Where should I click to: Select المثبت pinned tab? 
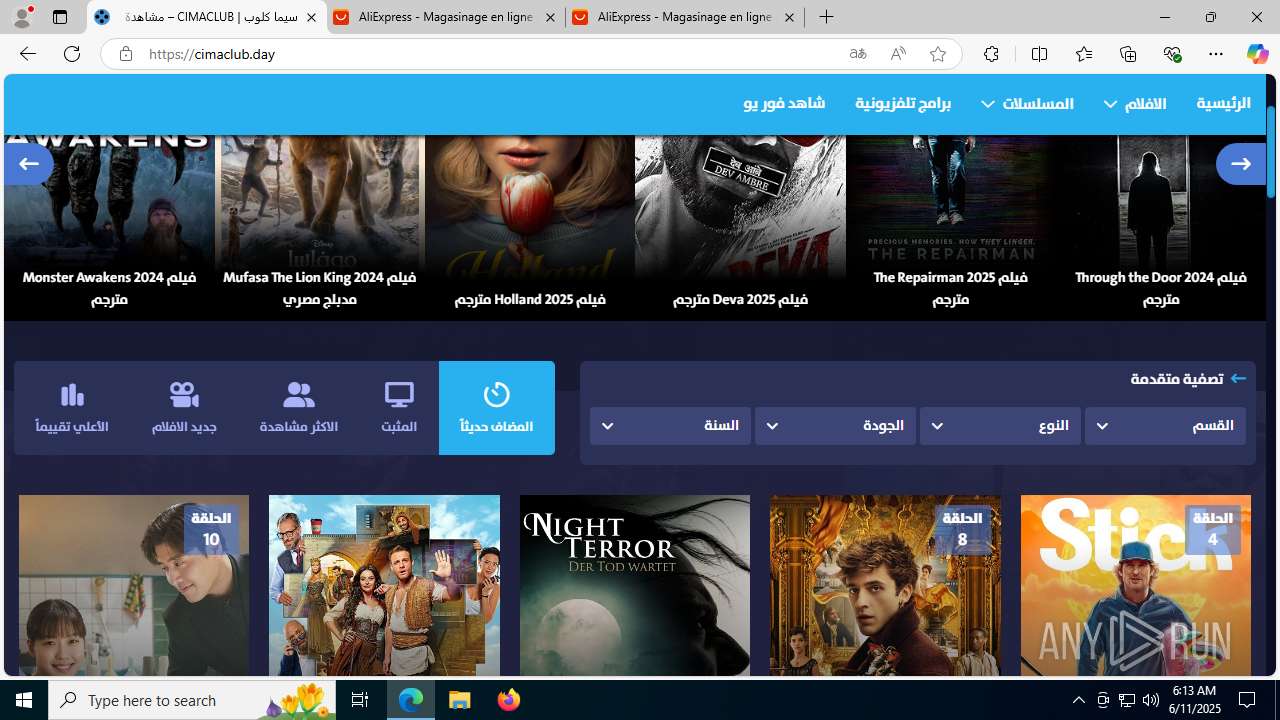coord(399,408)
